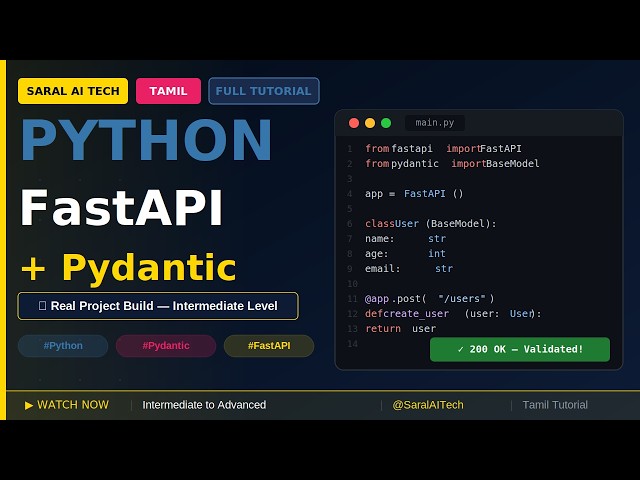Click the 200 OK Validated green banner
Image resolution: width=640 pixels, height=480 pixels.
520,349
